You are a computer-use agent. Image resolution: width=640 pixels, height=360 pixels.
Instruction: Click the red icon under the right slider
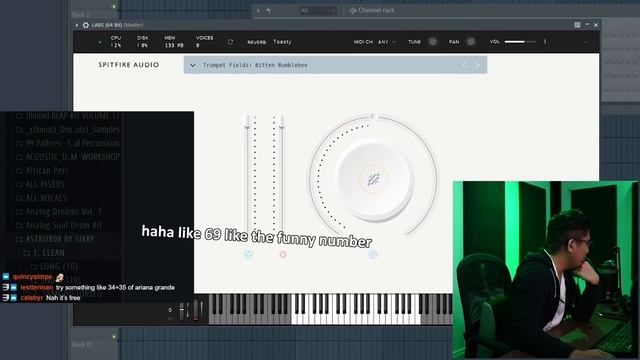click(282, 255)
